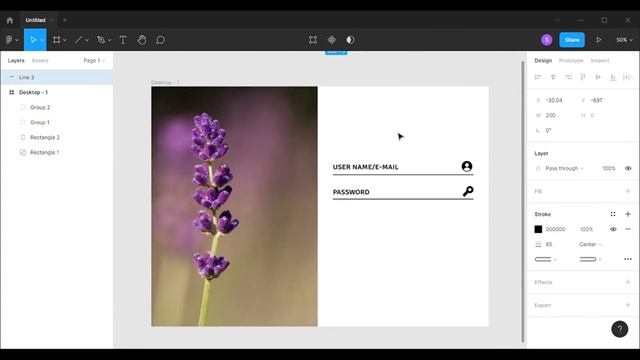
Task: Click the Edit object icon in toolbar
Action: (313, 40)
